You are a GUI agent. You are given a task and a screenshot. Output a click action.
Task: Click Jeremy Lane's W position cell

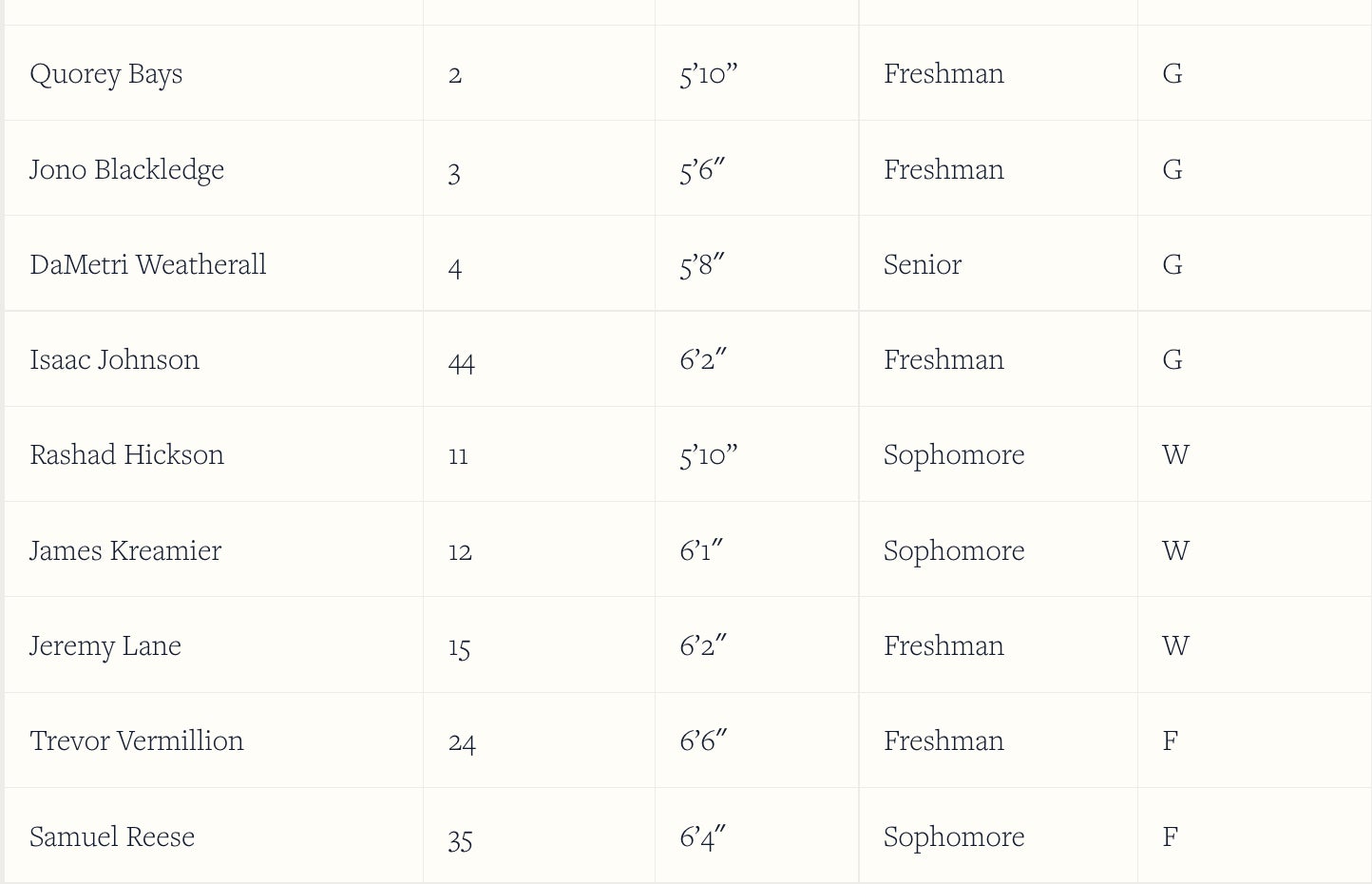[1175, 645]
